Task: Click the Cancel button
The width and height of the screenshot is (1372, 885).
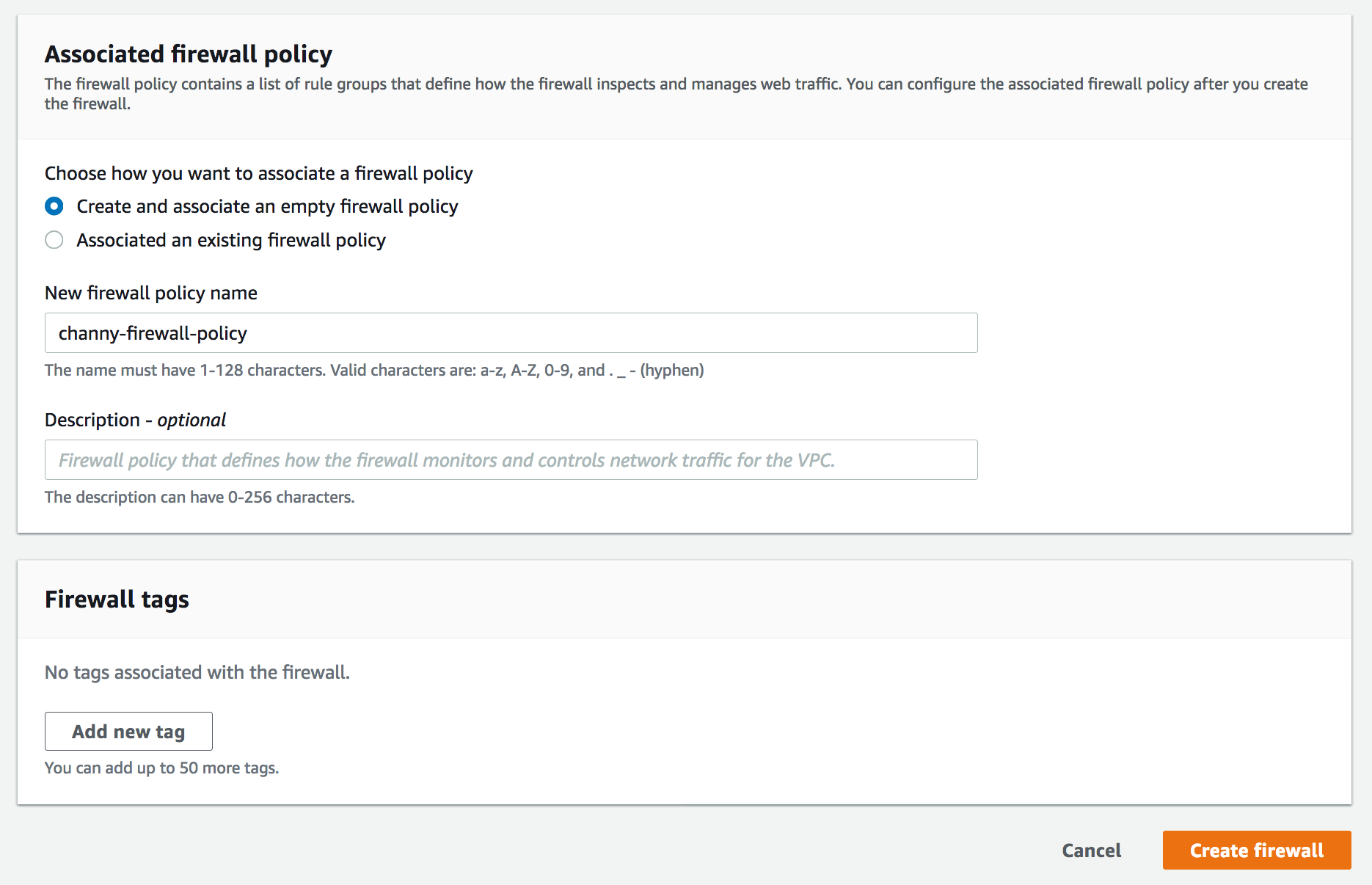Action: (x=1091, y=851)
